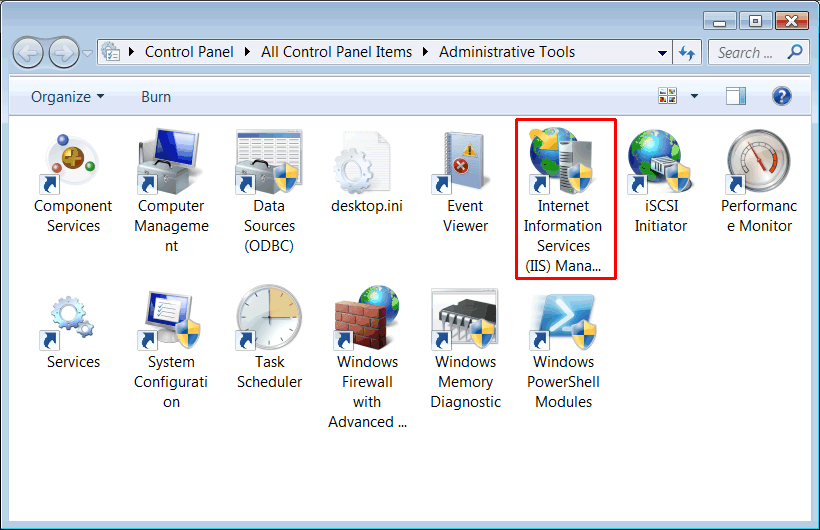Screen dimensions: 820x530
Task: Click the 'Windows PowerShell Modules' label text
Action: point(563,382)
